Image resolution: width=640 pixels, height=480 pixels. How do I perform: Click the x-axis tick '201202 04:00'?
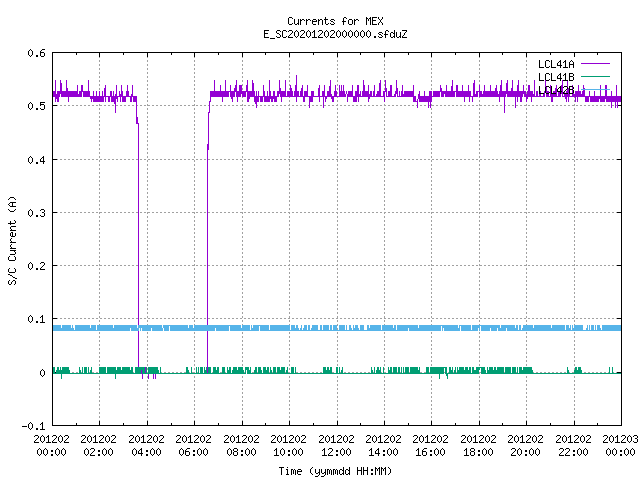pos(146,445)
